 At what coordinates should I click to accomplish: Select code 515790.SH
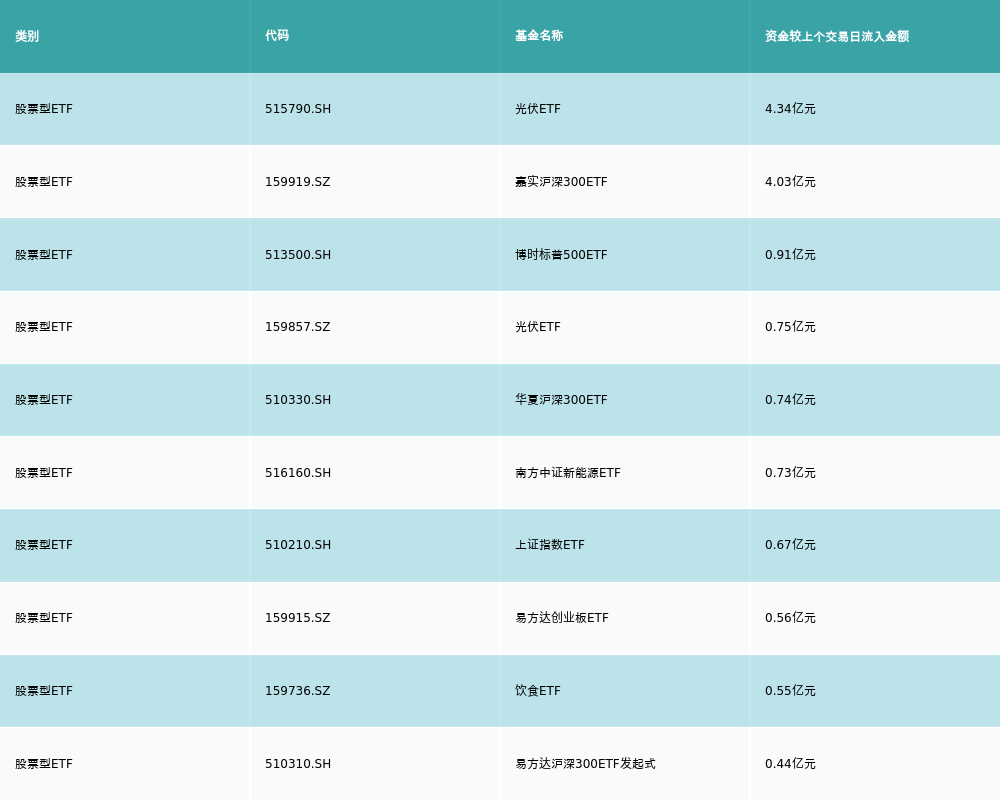click(298, 109)
